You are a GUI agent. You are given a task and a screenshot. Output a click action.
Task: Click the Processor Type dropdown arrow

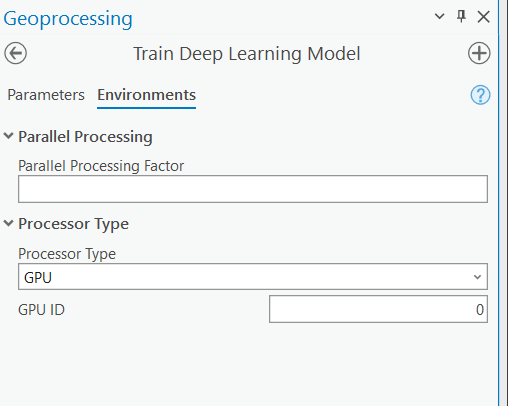coord(477,277)
